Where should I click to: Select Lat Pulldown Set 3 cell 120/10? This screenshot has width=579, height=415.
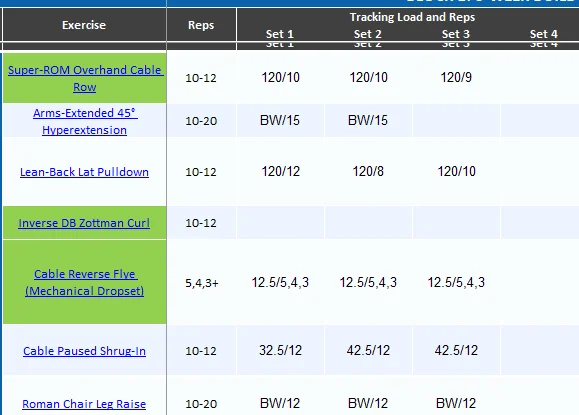click(456, 172)
